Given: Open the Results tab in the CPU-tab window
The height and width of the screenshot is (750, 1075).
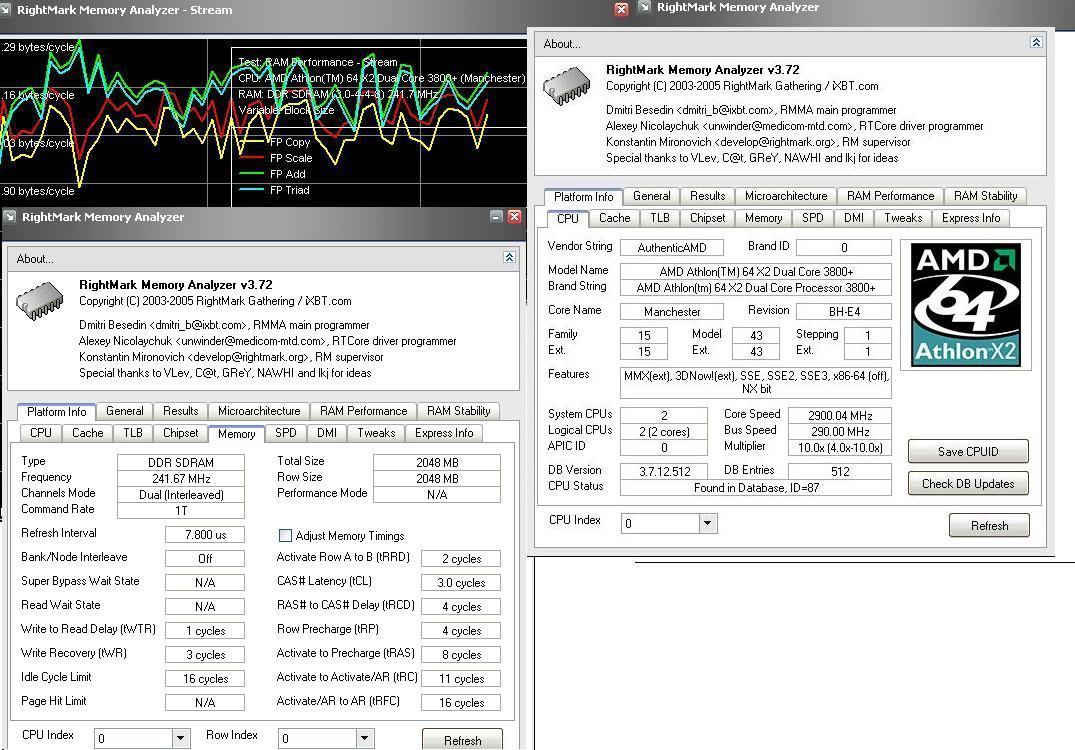Looking at the screenshot, I should tap(708, 195).
